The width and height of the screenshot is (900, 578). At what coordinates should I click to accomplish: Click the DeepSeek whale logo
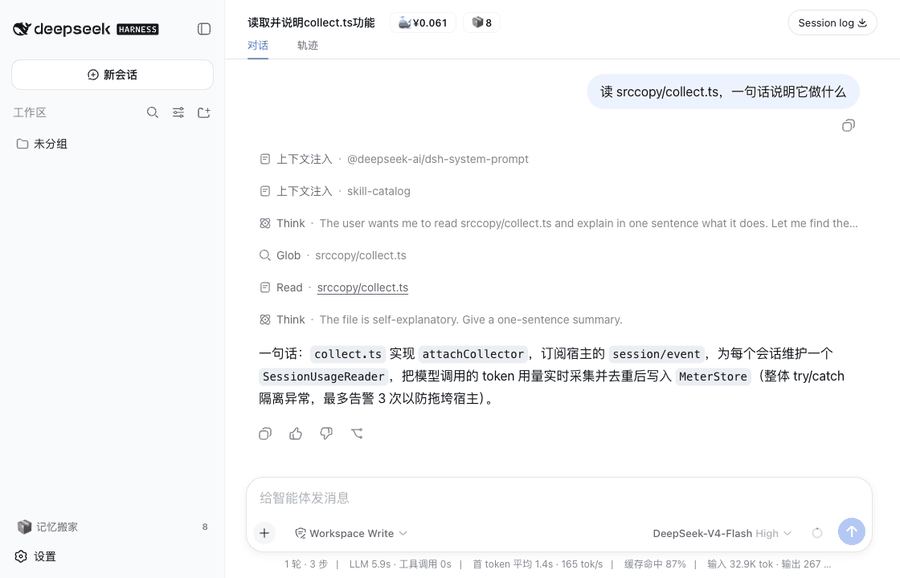(x=21, y=29)
